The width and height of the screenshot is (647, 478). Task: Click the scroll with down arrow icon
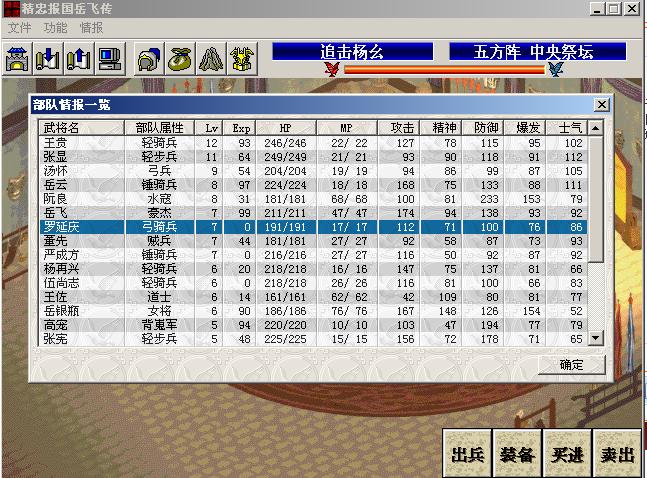48,59
